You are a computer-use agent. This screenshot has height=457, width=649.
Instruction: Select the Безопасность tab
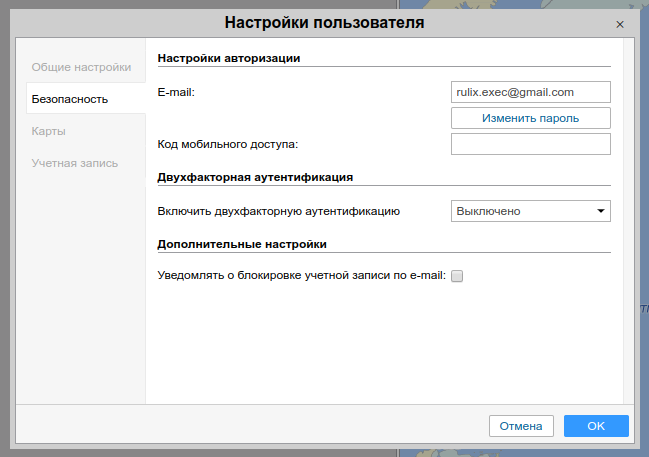tap(70, 99)
